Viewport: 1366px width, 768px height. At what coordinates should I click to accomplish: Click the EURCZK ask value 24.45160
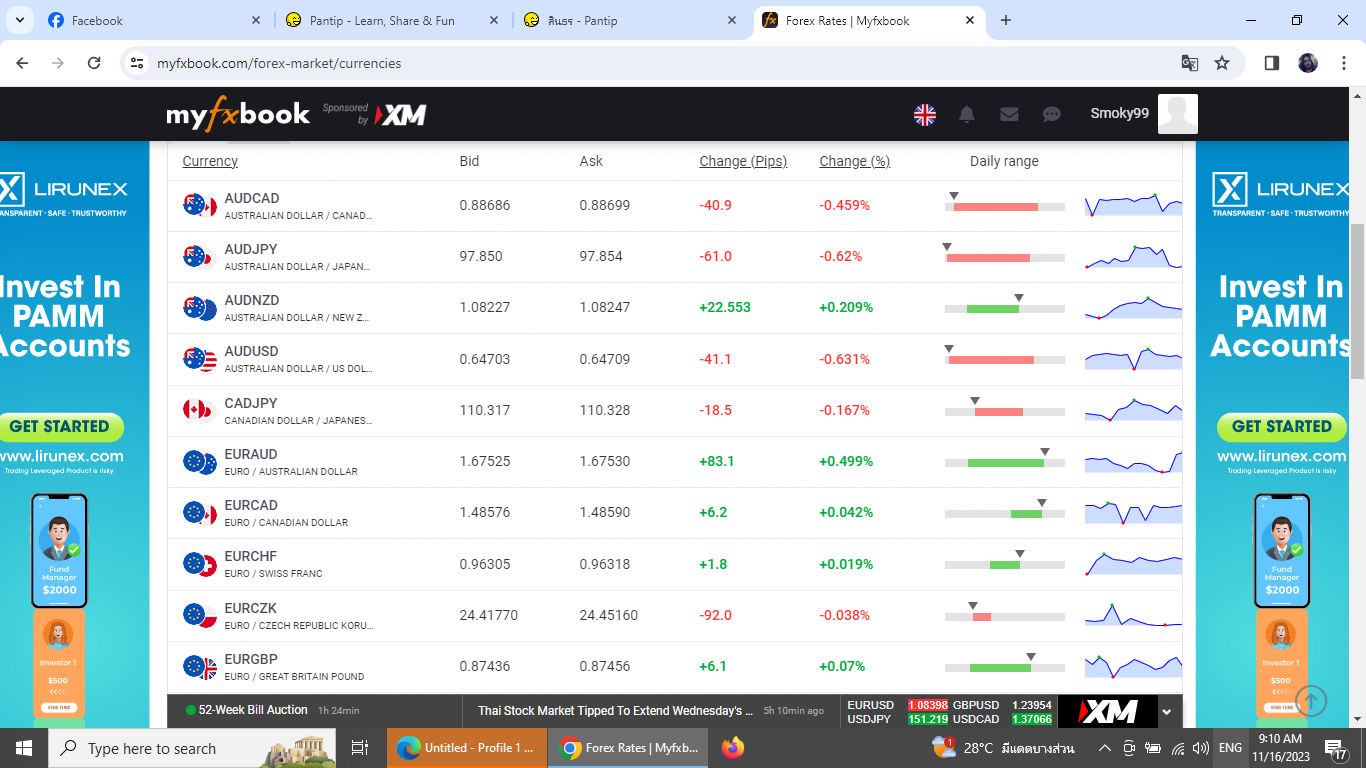point(608,615)
